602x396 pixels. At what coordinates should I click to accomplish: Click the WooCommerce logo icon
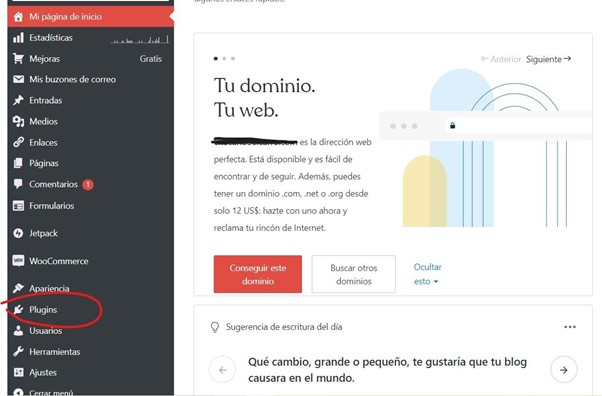(x=18, y=261)
